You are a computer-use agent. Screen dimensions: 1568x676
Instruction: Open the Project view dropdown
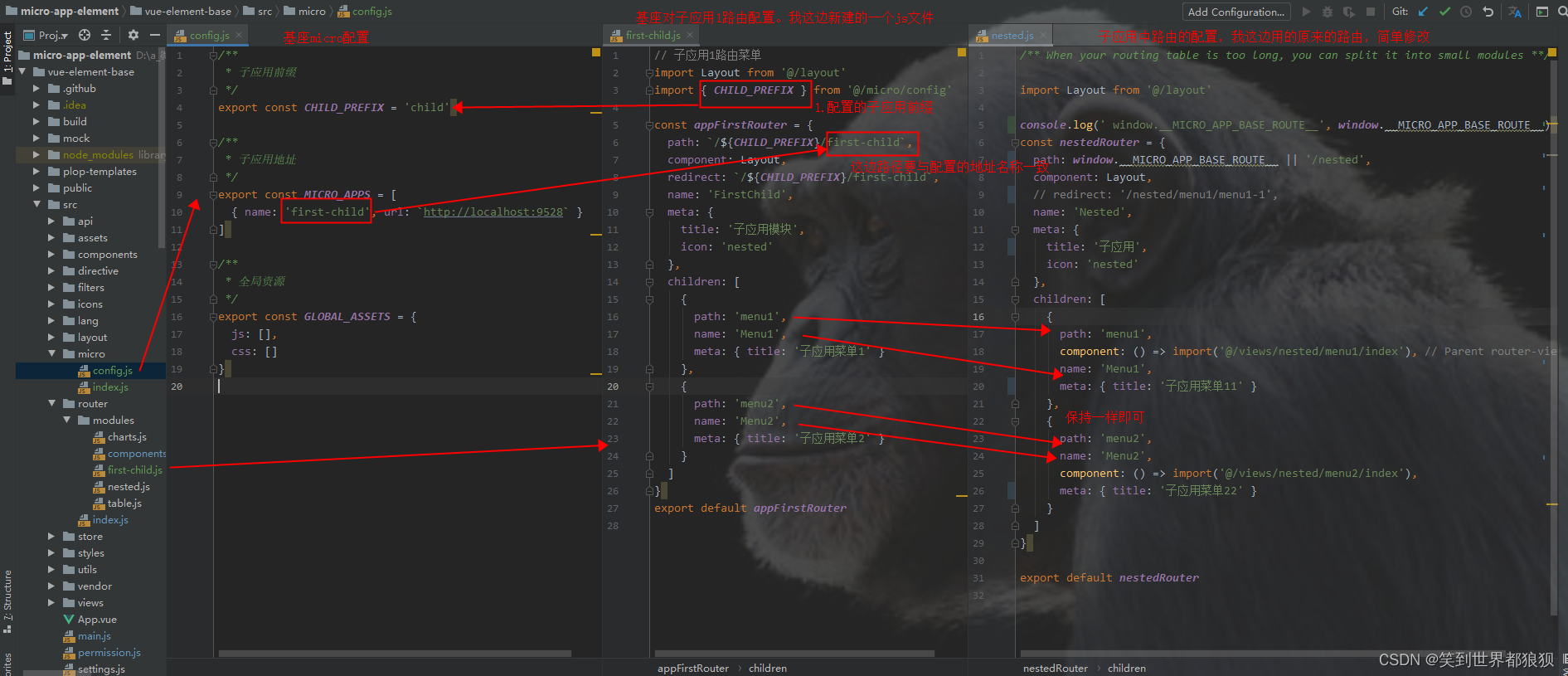pyautogui.click(x=46, y=35)
